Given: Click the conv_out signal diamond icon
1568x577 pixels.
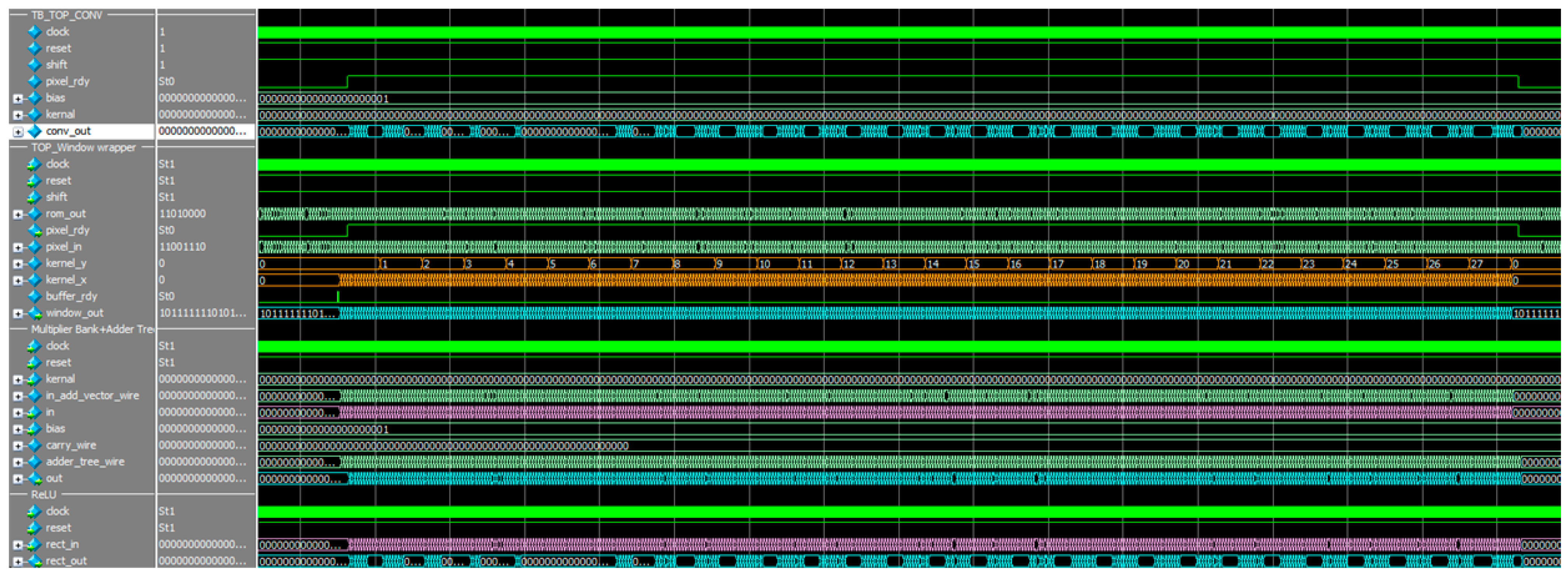Looking at the screenshot, I should coord(35,131).
